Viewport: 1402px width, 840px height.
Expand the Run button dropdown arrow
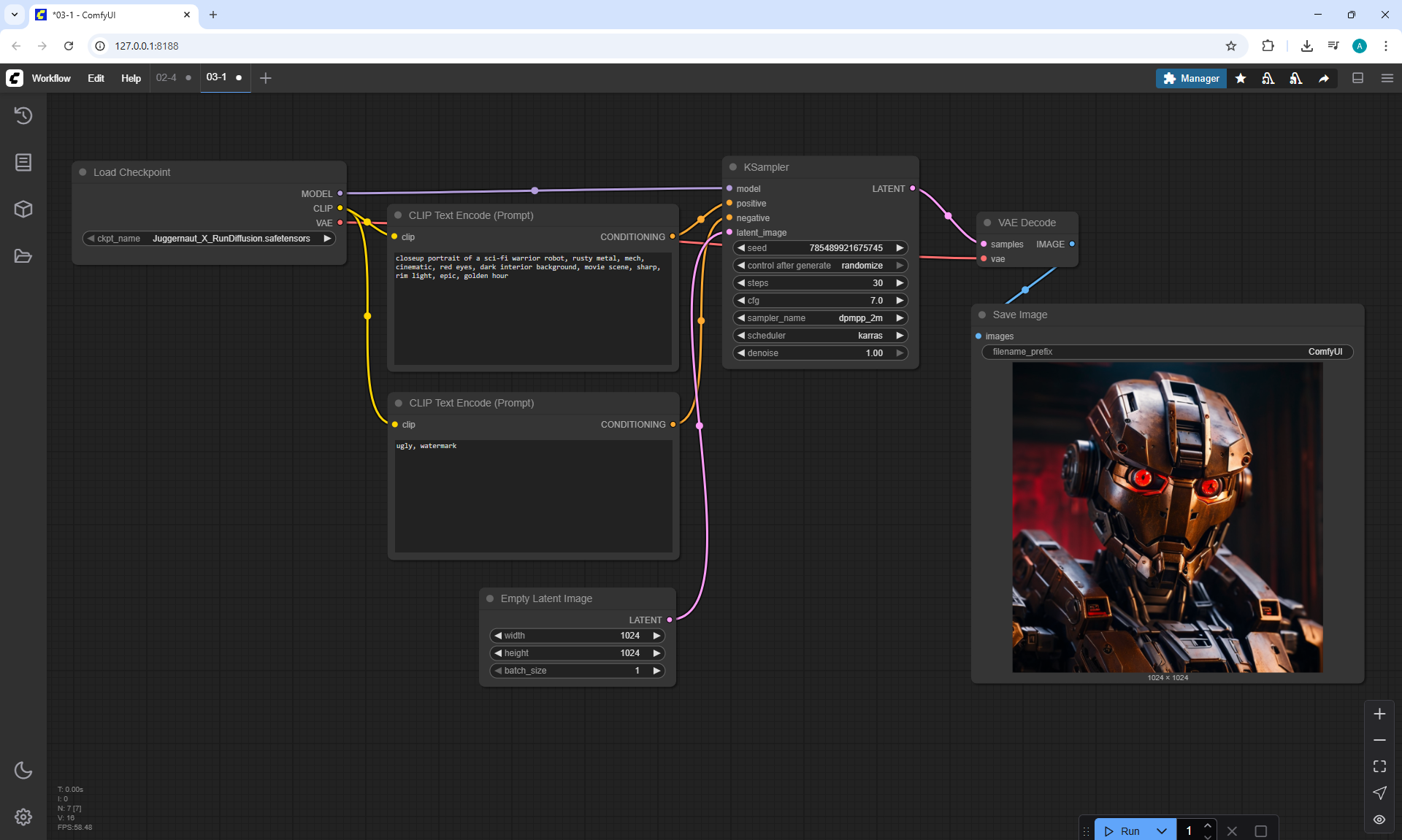coord(1162,831)
